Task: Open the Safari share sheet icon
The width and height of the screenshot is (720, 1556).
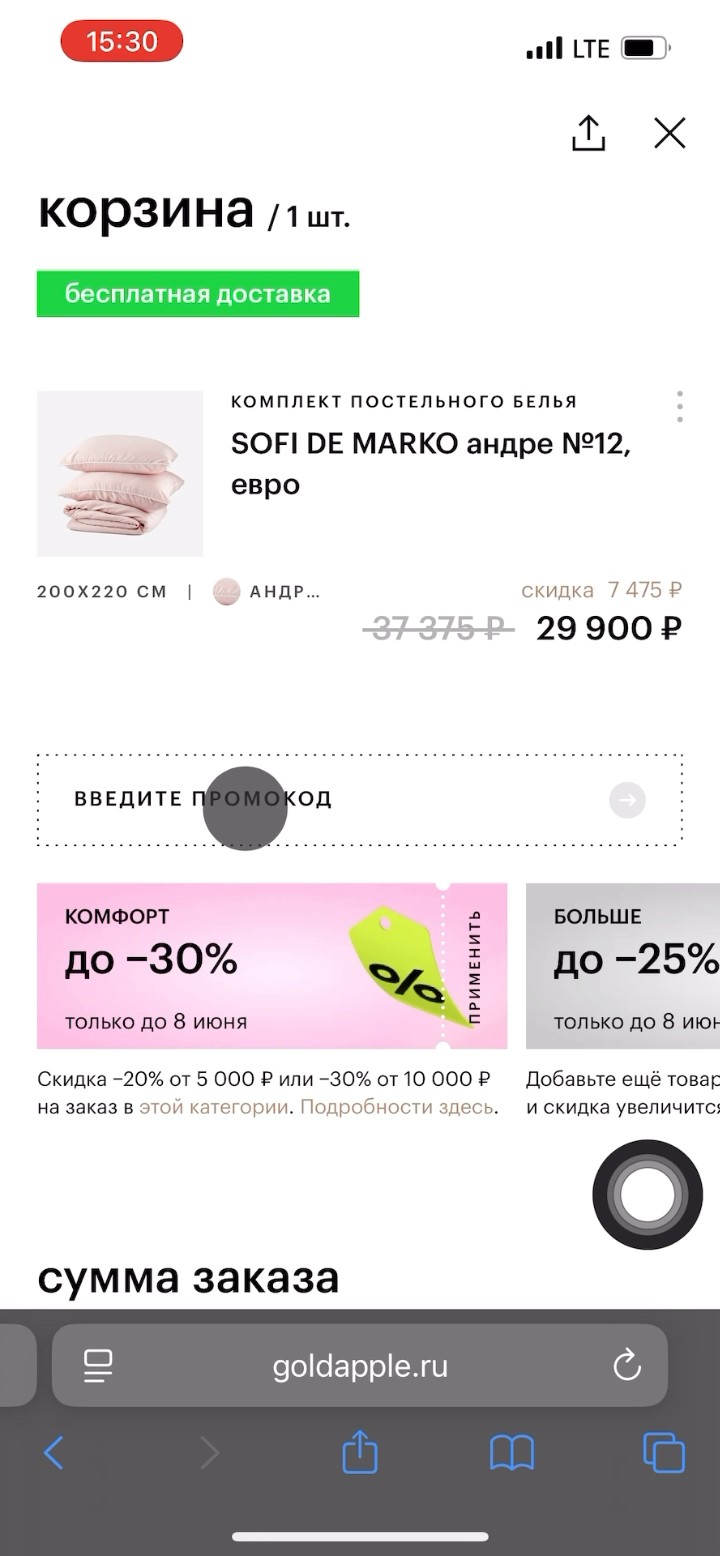Action: (x=360, y=1452)
